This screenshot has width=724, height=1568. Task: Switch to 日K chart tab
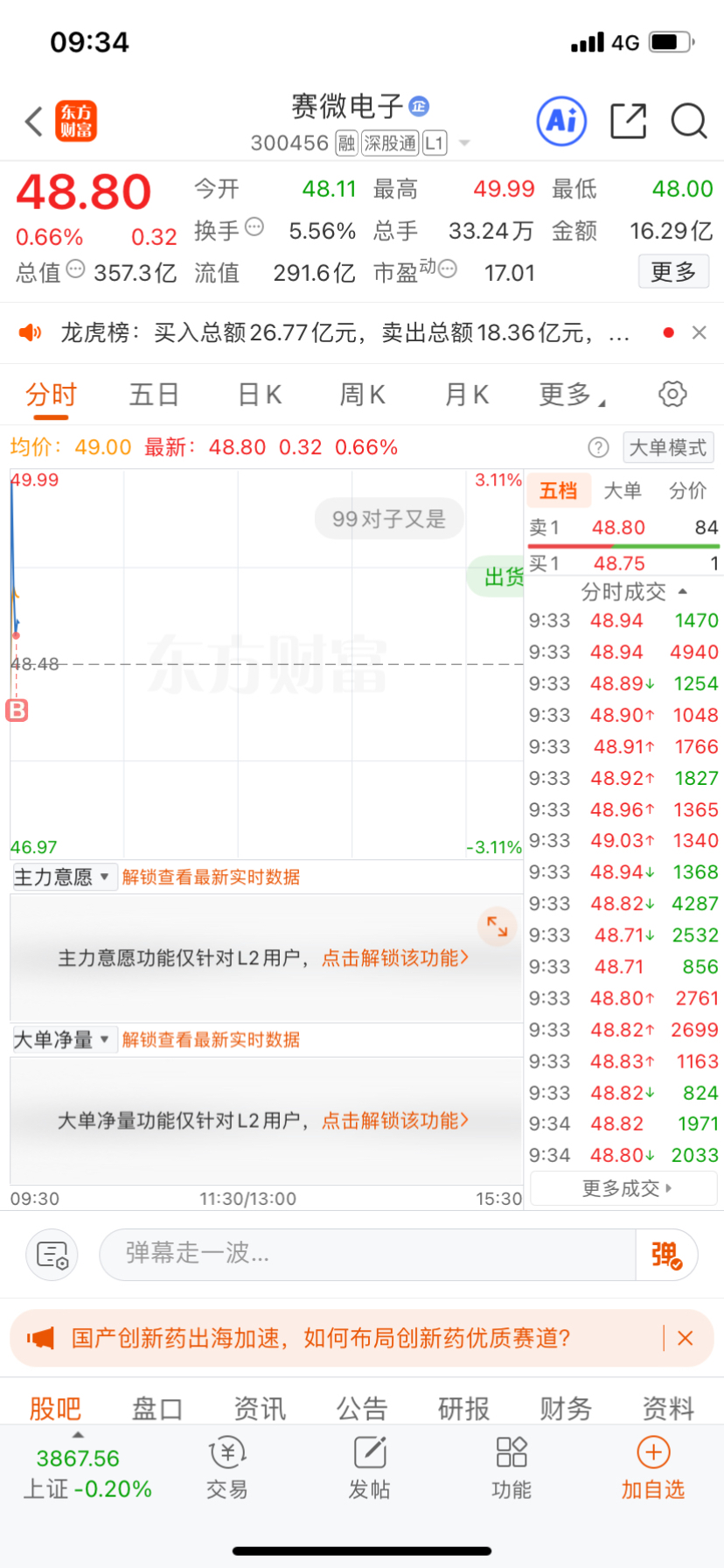click(x=260, y=395)
